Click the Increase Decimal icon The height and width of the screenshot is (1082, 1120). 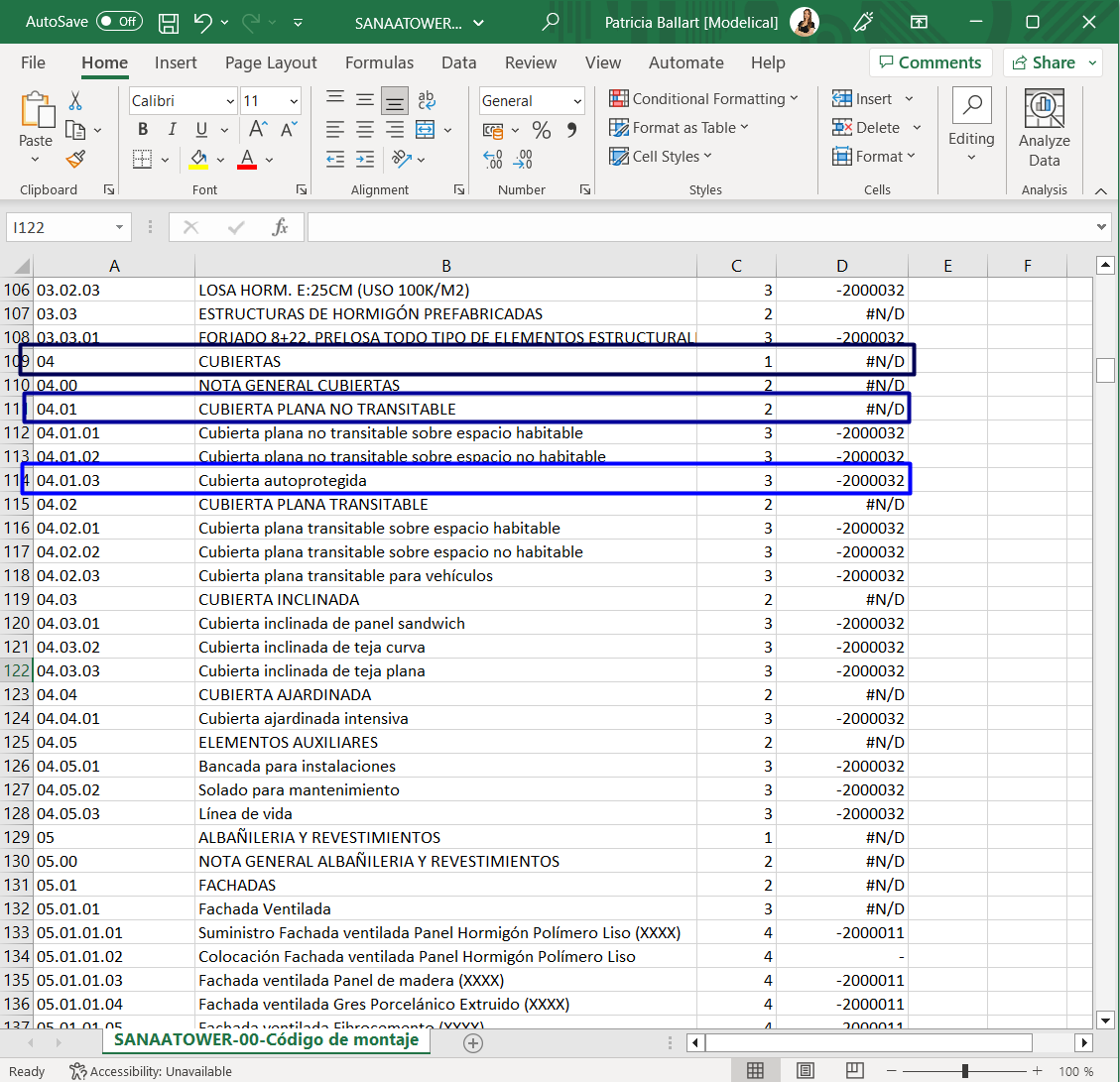coord(493,160)
